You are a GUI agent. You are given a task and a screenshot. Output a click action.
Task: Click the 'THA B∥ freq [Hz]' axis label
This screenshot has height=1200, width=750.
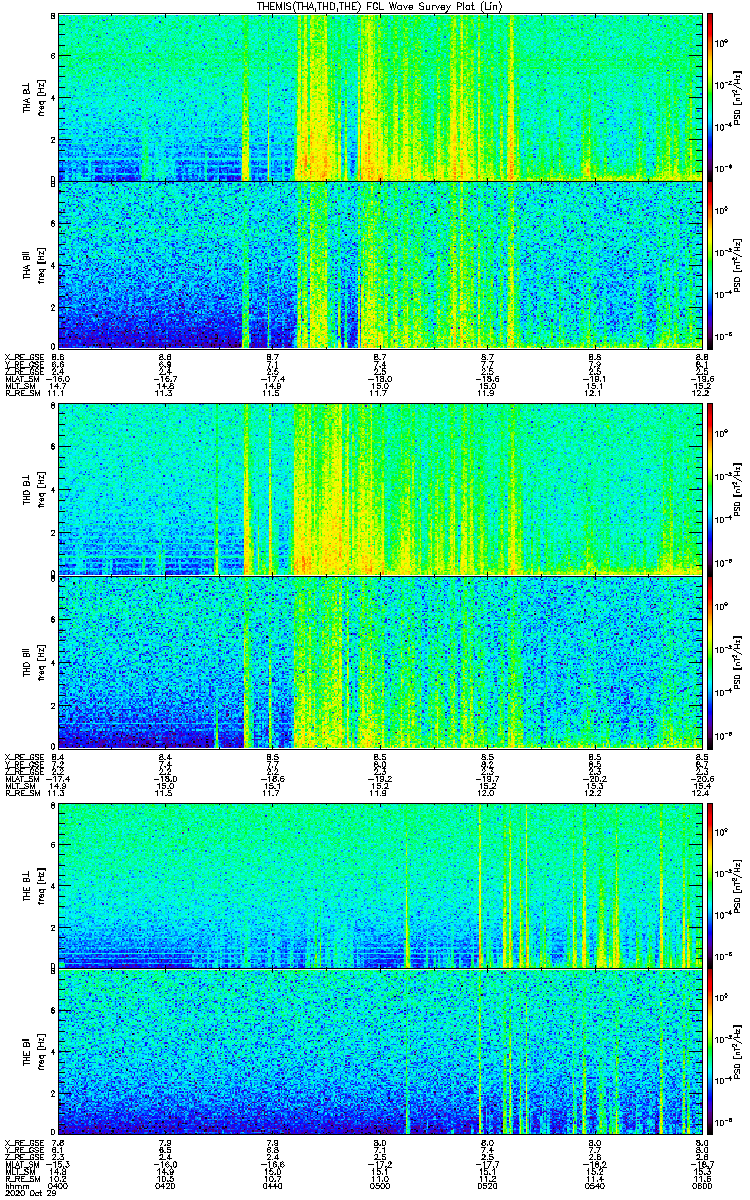click(33, 264)
